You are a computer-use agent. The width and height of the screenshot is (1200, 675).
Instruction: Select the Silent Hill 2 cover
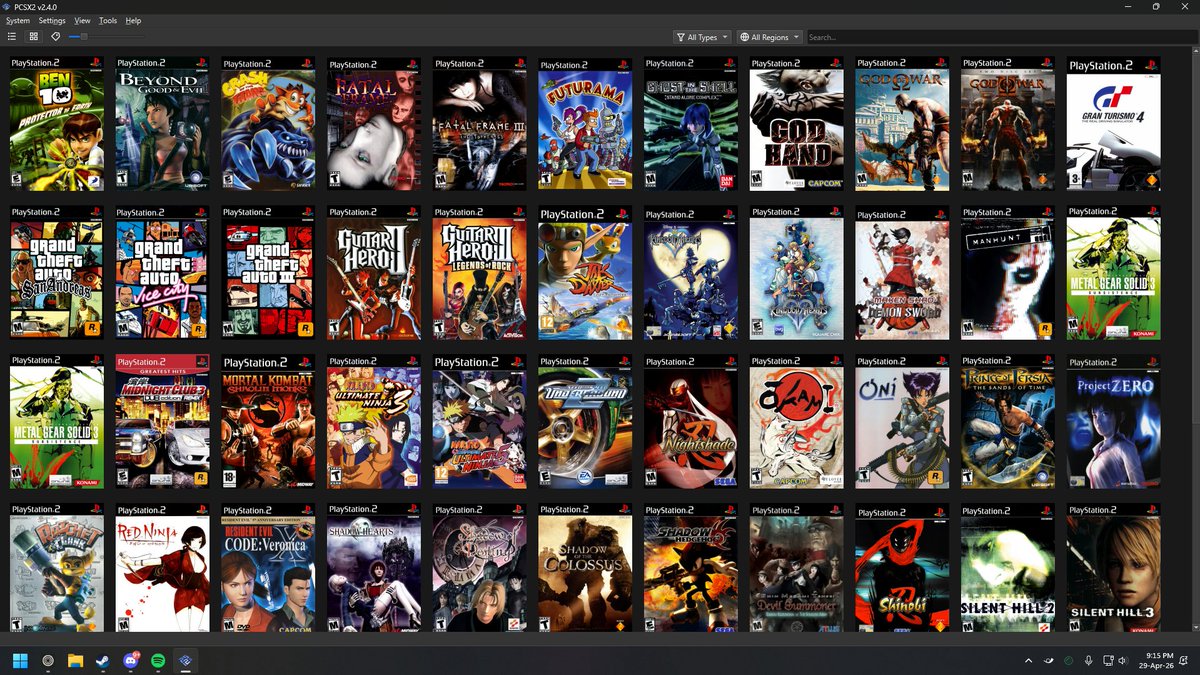pos(1008,568)
